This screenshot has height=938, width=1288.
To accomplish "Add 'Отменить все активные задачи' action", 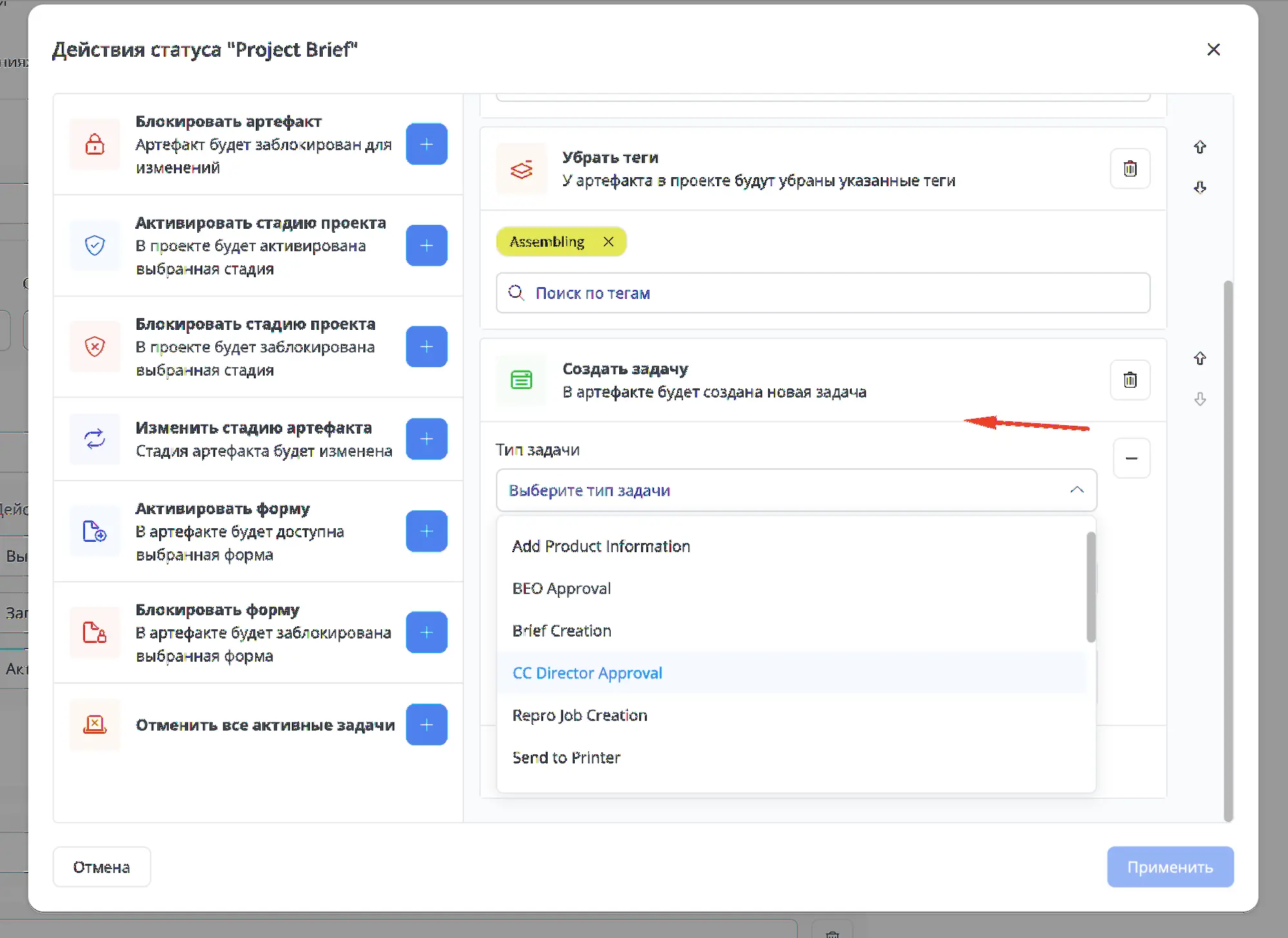I will point(427,725).
